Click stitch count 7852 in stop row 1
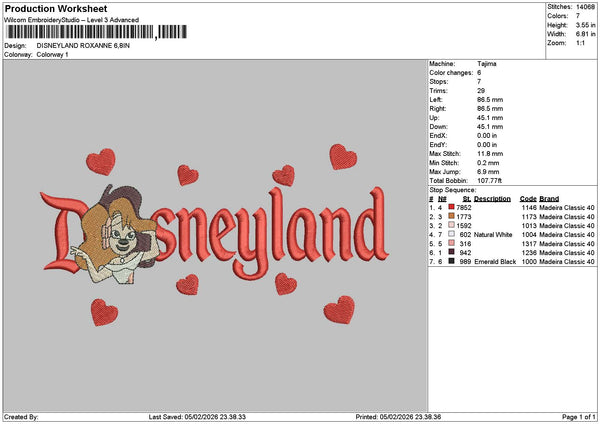Viewport: 600px width, 424px height. pyautogui.click(x=464, y=207)
